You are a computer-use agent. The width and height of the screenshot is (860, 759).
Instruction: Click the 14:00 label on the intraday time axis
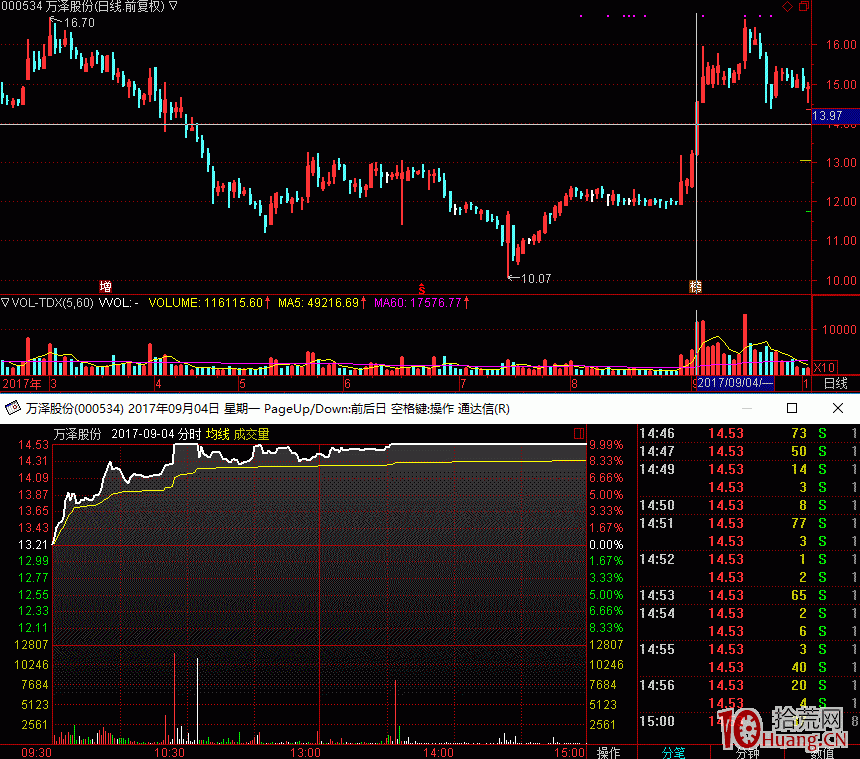[438, 752]
